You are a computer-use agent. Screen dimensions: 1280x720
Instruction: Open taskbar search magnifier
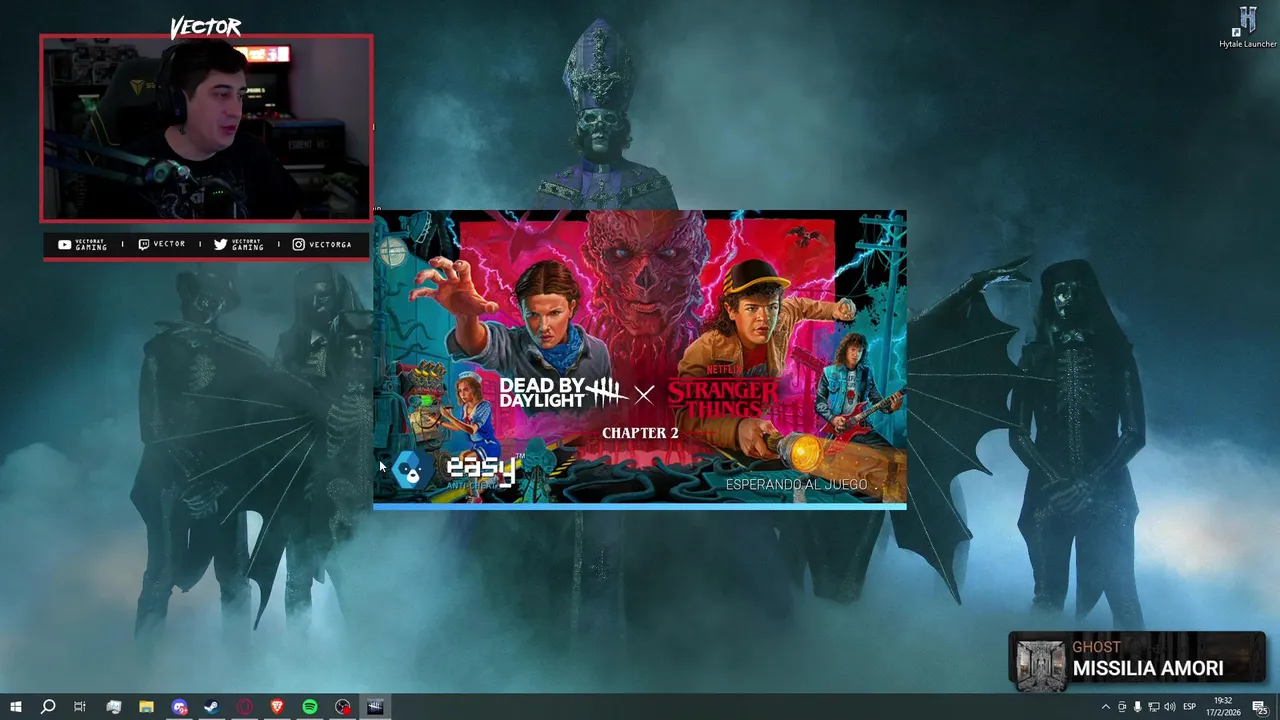[47, 707]
